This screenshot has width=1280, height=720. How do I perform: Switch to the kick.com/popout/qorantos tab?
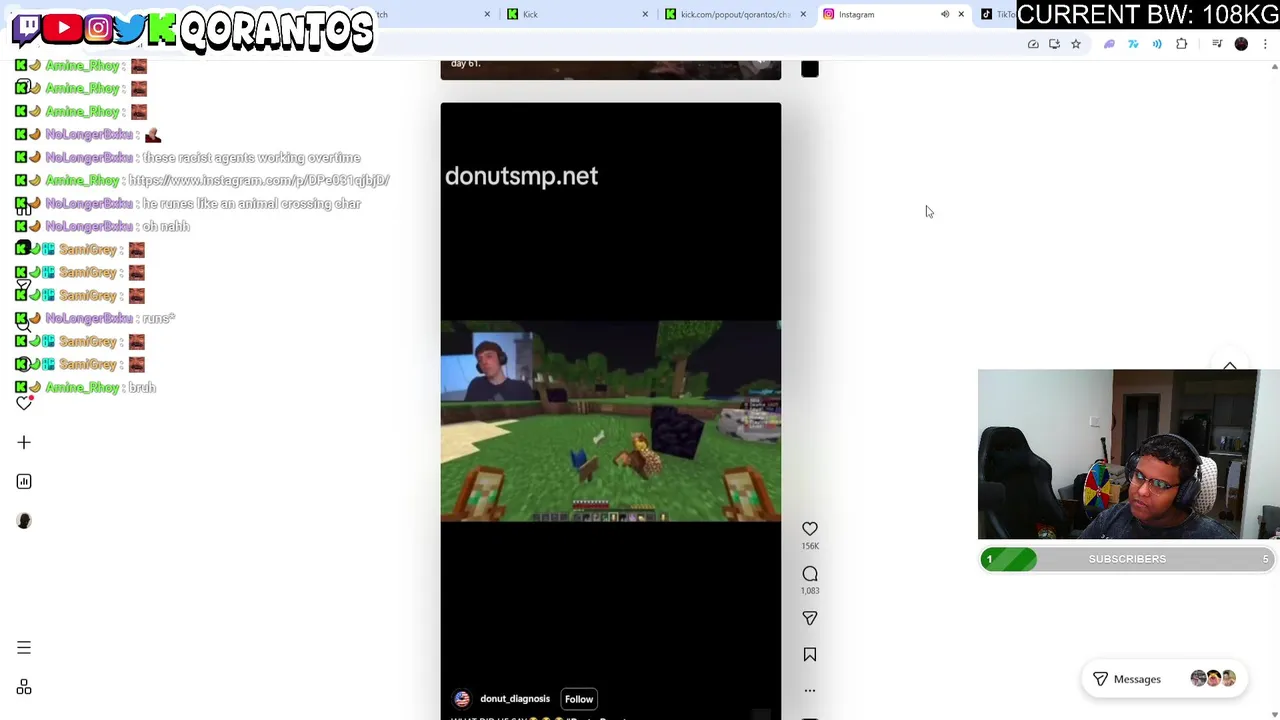pyautogui.click(x=735, y=14)
